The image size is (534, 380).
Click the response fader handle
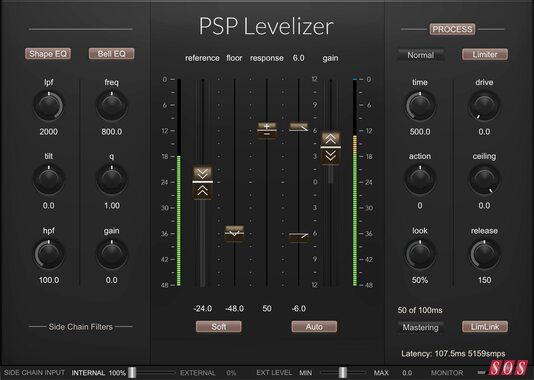267,130
